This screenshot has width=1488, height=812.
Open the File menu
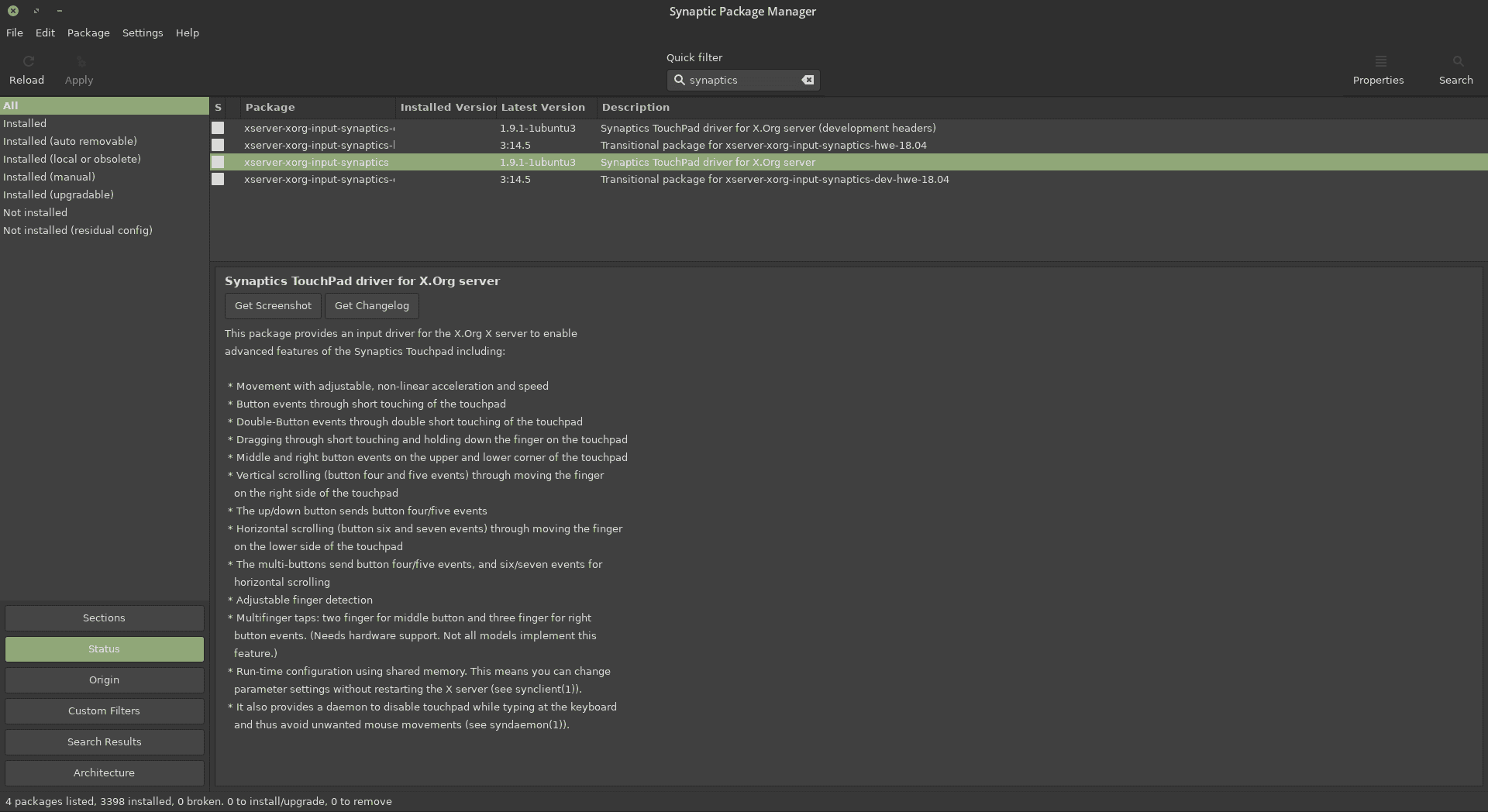pyautogui.click(x=15, y=33)
